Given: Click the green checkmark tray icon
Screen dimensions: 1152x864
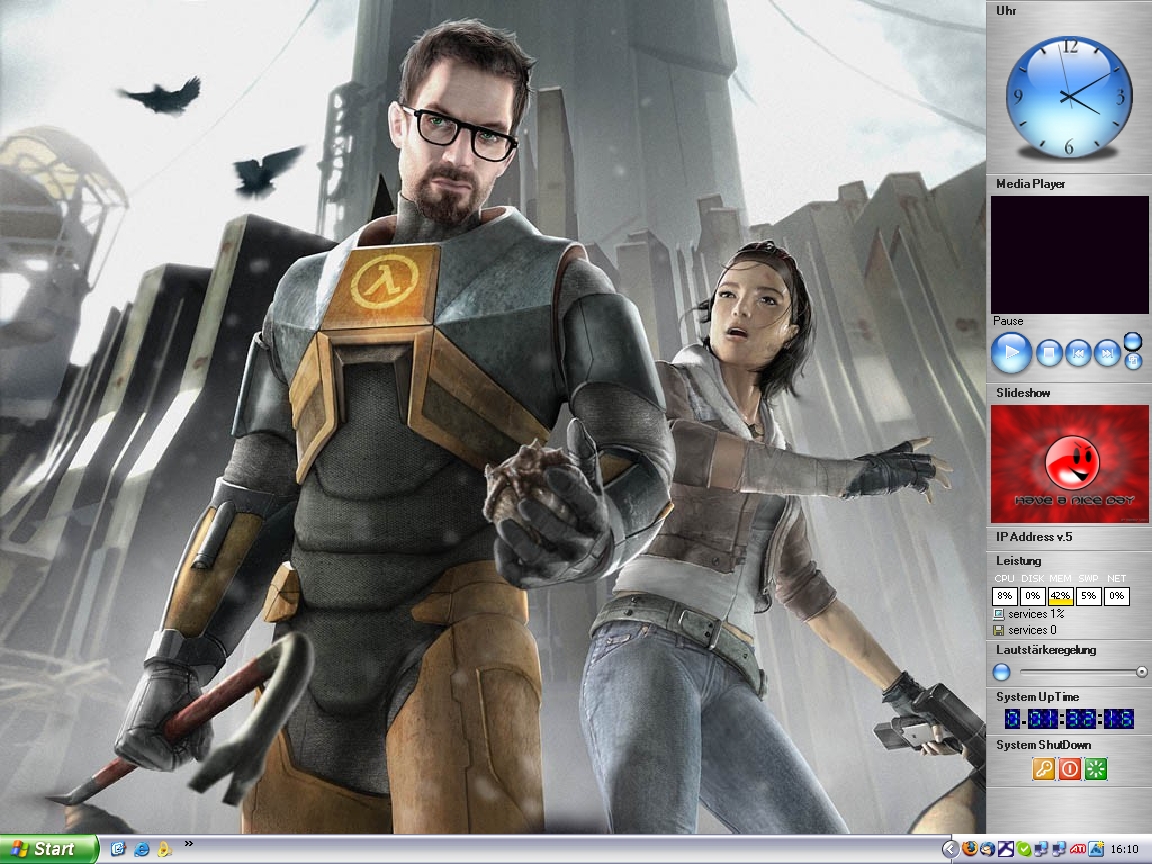Looking at the screenshot, I should (x=1023, y=850).
